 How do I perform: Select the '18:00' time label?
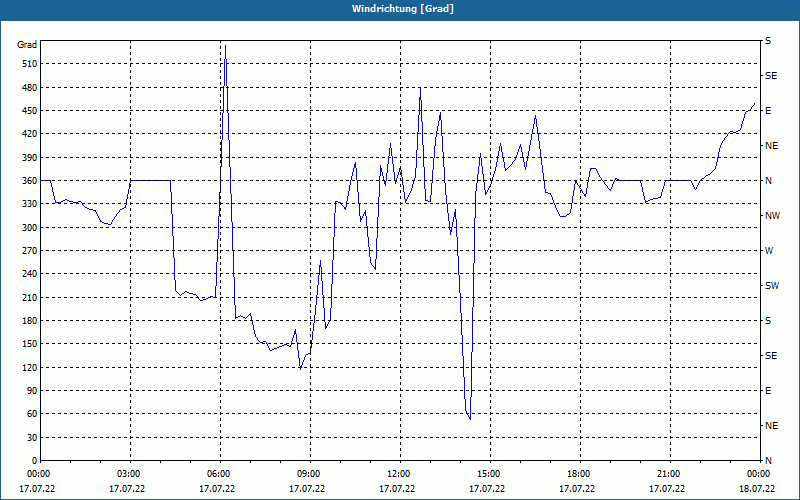pos(578,474)
